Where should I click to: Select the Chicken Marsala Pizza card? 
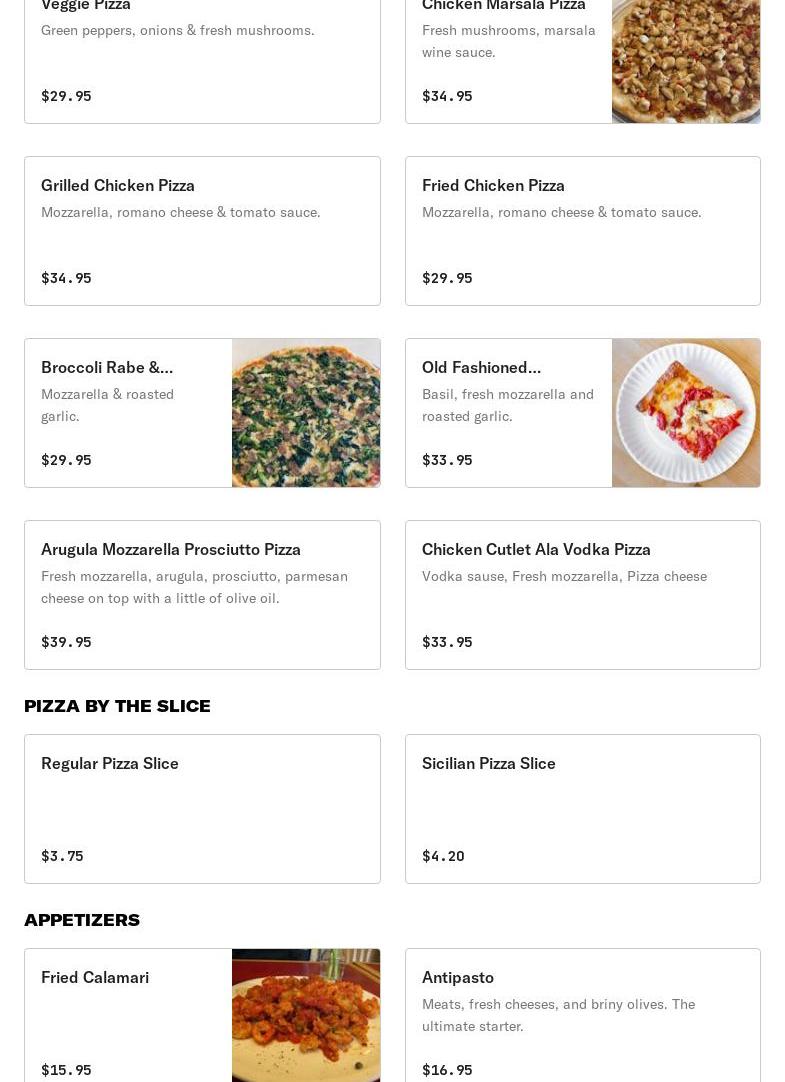coord(583,61)
